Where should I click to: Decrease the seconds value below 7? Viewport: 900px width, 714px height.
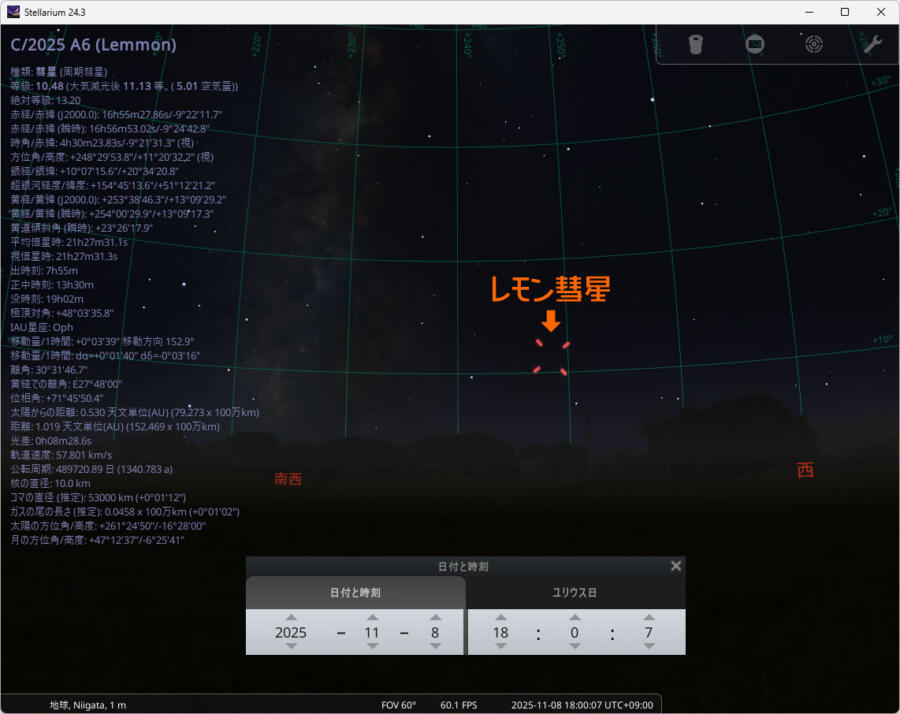[x=648, y=647]
